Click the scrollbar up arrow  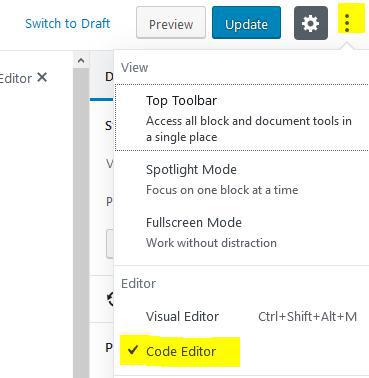[81, 61]
